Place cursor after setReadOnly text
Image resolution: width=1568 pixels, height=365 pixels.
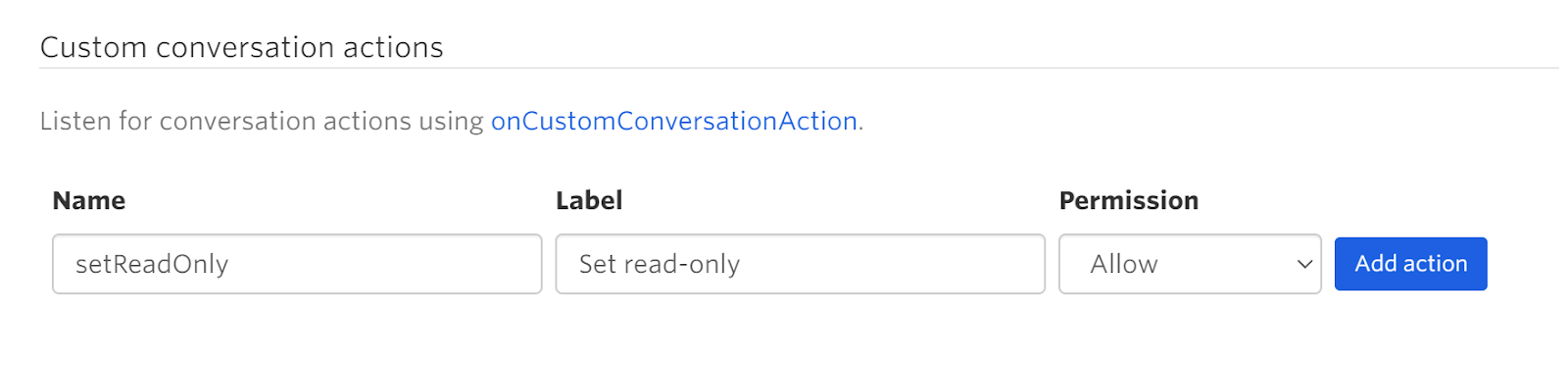pyautogui.click(x=230, y=265)
